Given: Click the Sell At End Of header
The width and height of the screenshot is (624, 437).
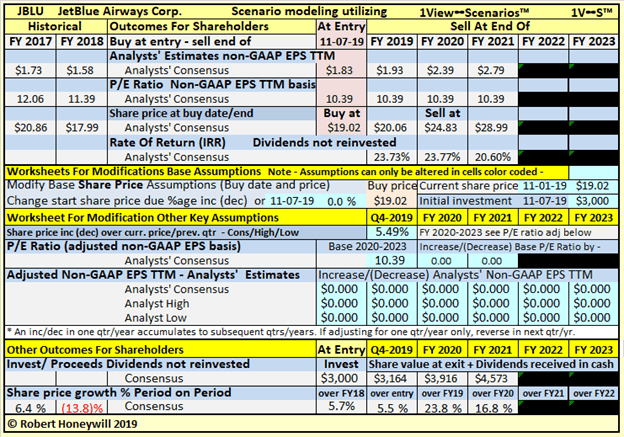Looking at the screenshot, I should [490, 26].
